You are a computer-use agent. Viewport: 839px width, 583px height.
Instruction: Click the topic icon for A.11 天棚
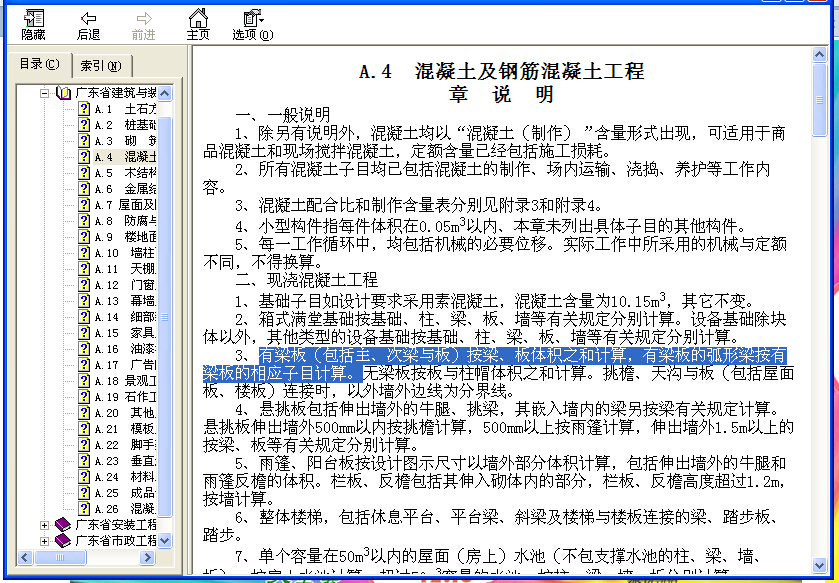click(x=83, y=269)
